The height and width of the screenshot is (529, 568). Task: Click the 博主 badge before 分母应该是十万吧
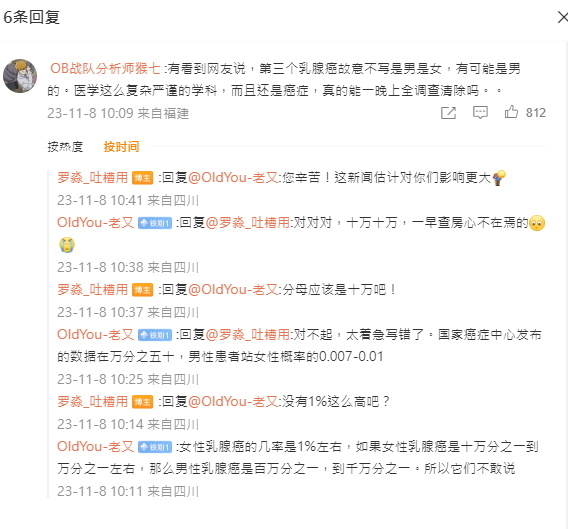pos(142,290)
